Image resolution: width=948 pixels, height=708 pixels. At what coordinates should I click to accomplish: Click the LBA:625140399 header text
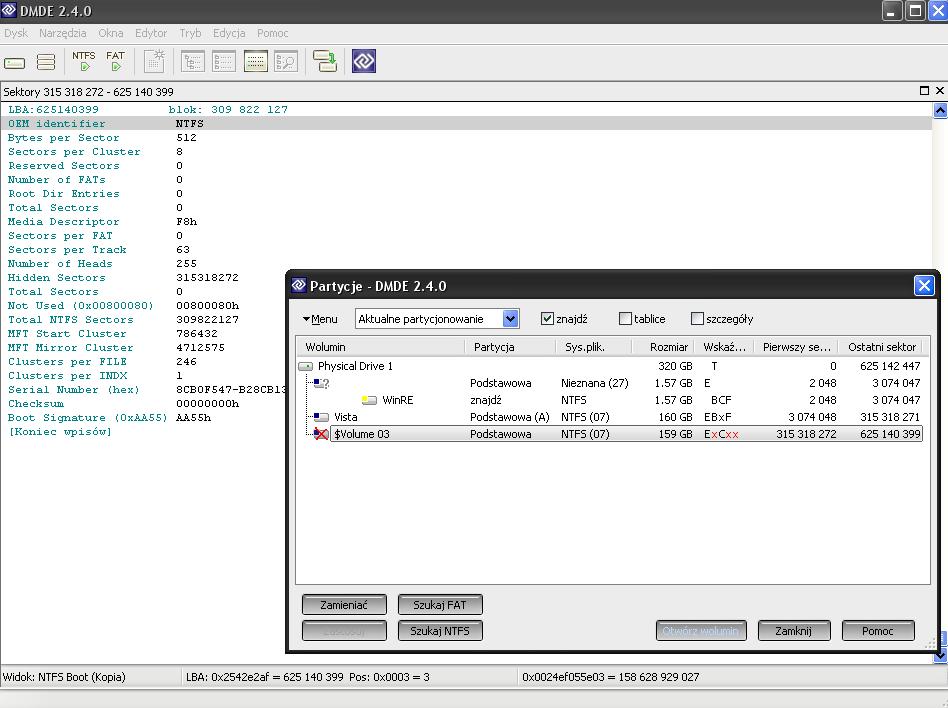click(x=53, y=109)
